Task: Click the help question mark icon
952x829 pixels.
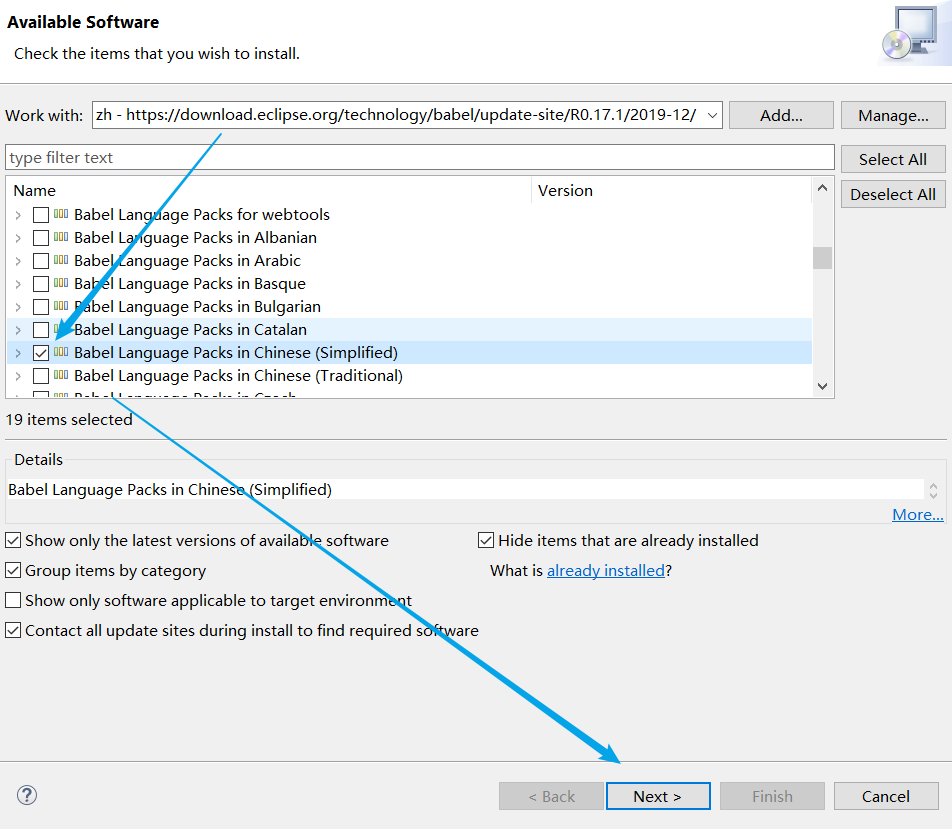Action: click(28, 796)
